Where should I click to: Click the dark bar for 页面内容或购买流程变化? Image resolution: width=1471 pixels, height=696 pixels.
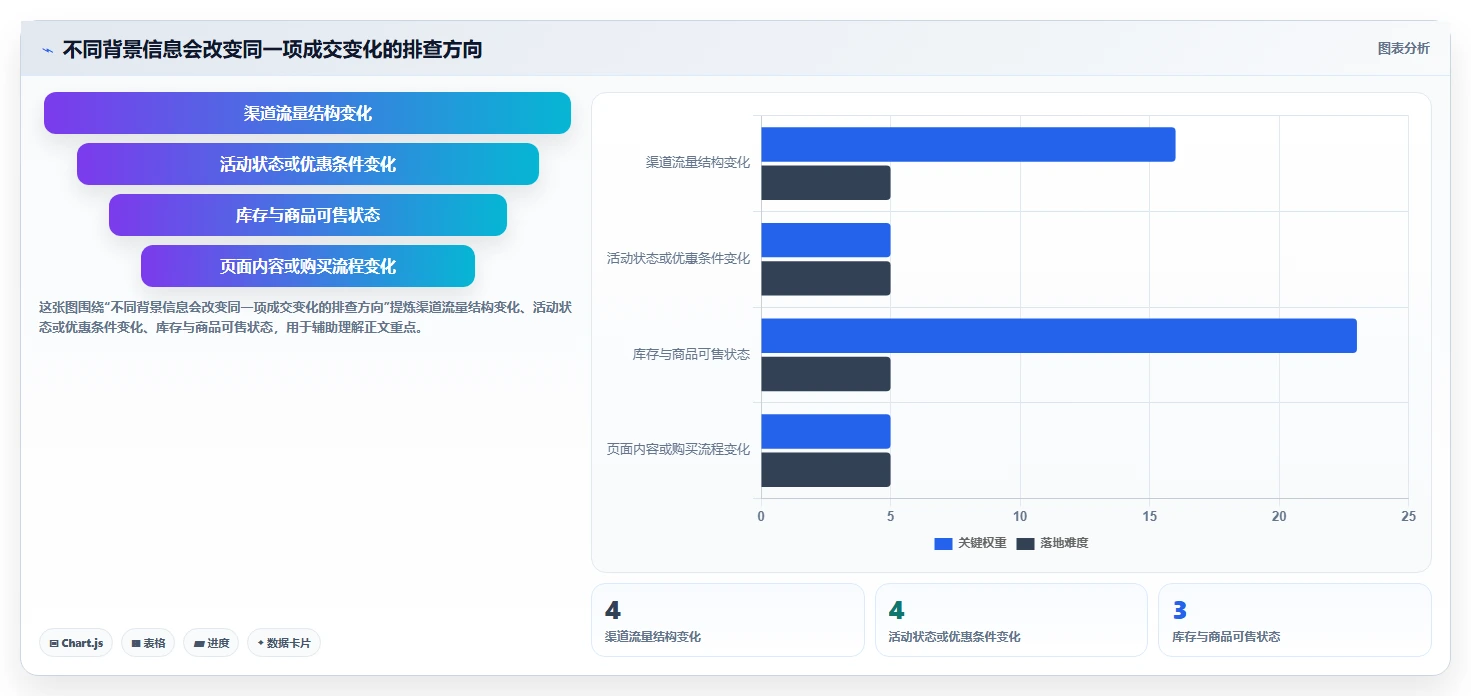coord(826,470)
